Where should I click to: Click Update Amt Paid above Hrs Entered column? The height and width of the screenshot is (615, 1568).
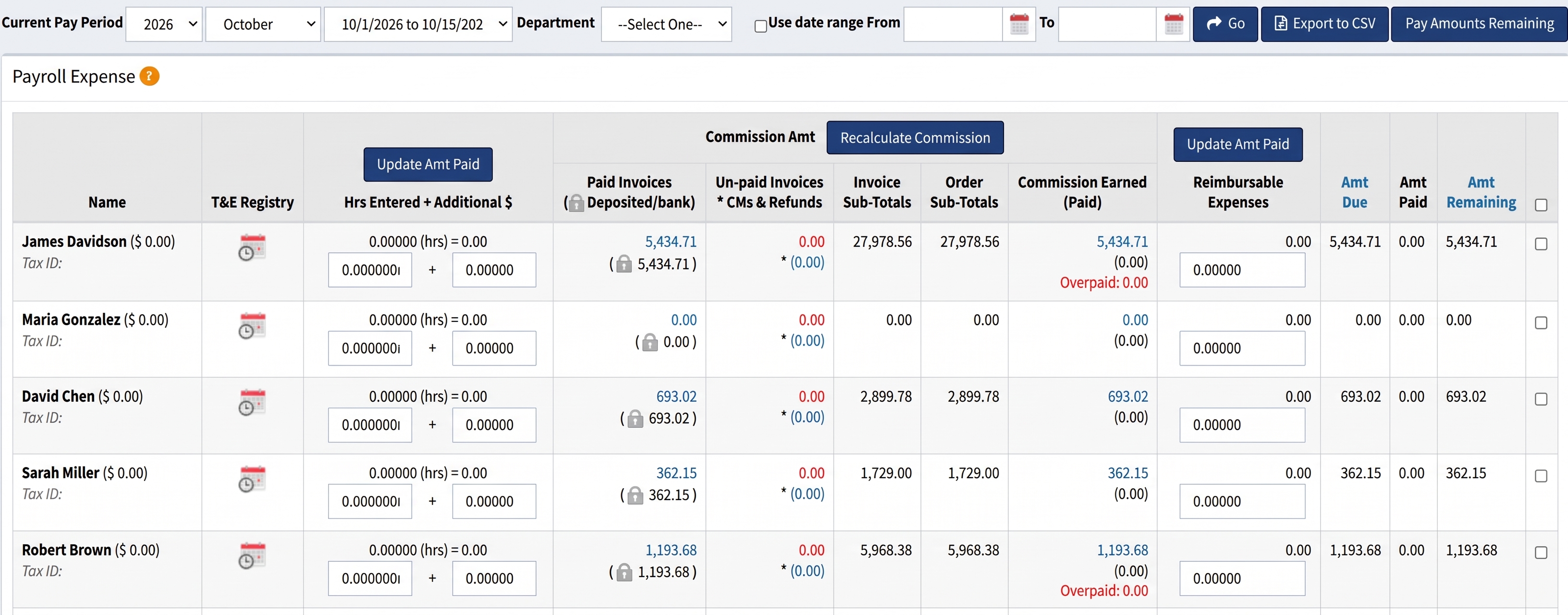pyautogui.click(x=428, y=164)
